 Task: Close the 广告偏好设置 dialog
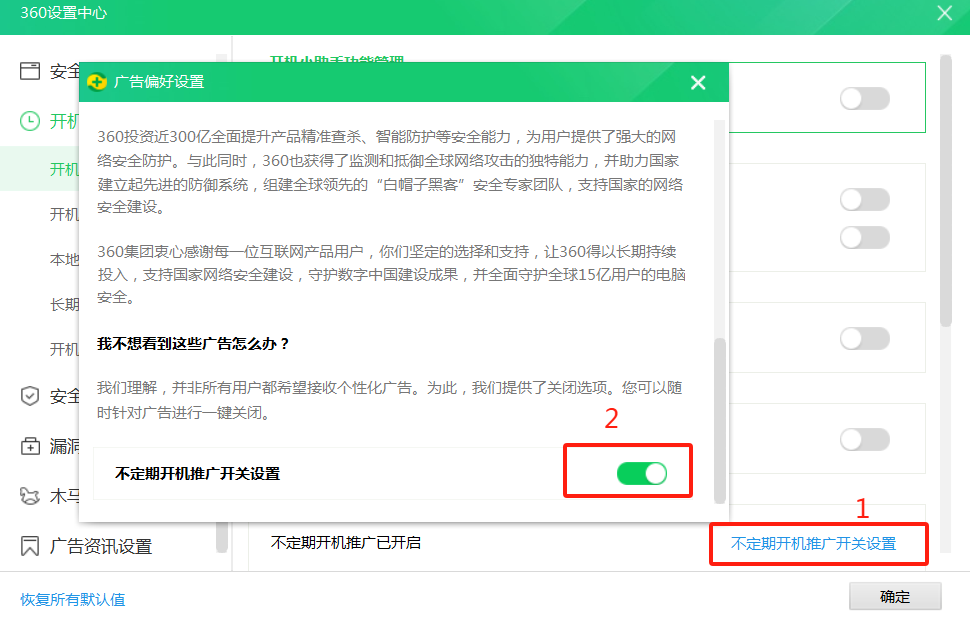(698, 82)
